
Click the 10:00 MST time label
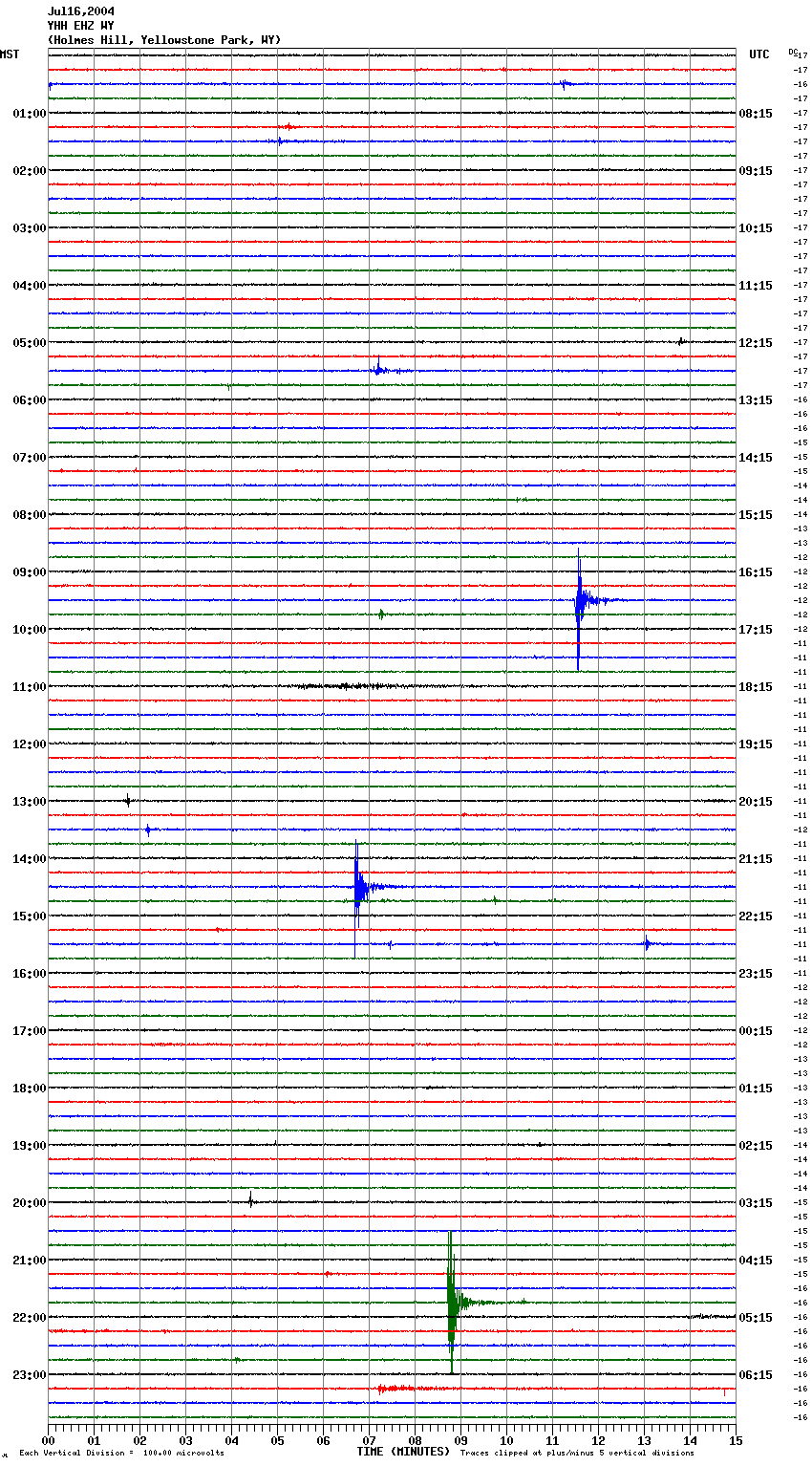[30, 630]
